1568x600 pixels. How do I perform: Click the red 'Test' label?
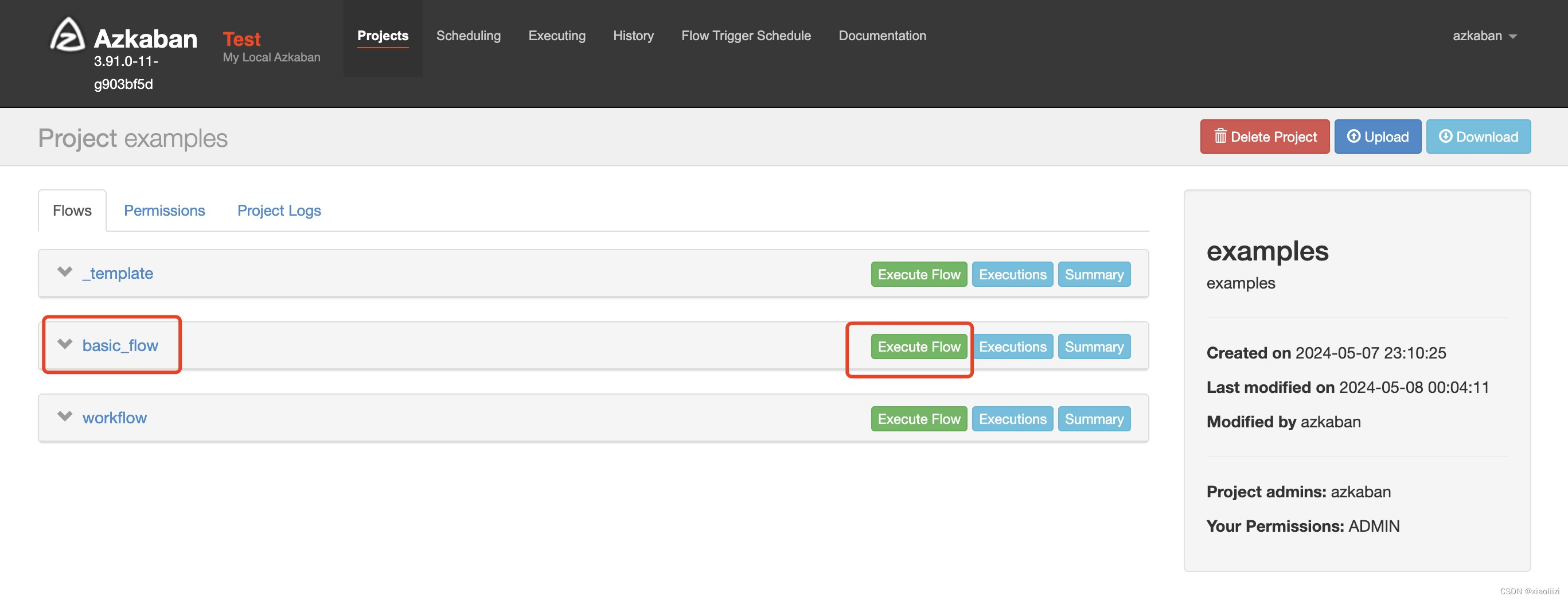(241, 39)
